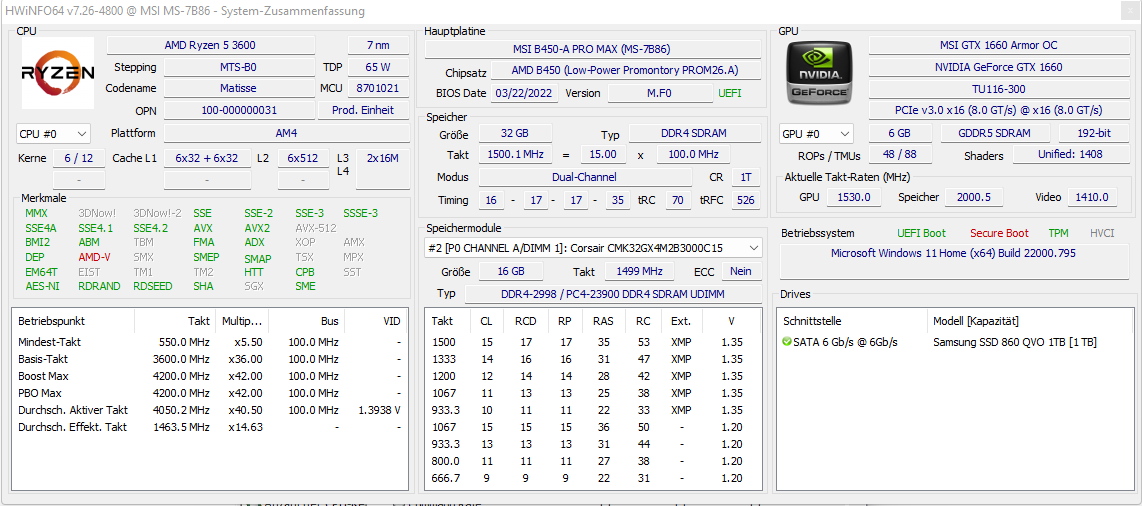Click the 6 GB video memory value
This screenshot has width=1142, height=506.
click(x=900, y=133)
